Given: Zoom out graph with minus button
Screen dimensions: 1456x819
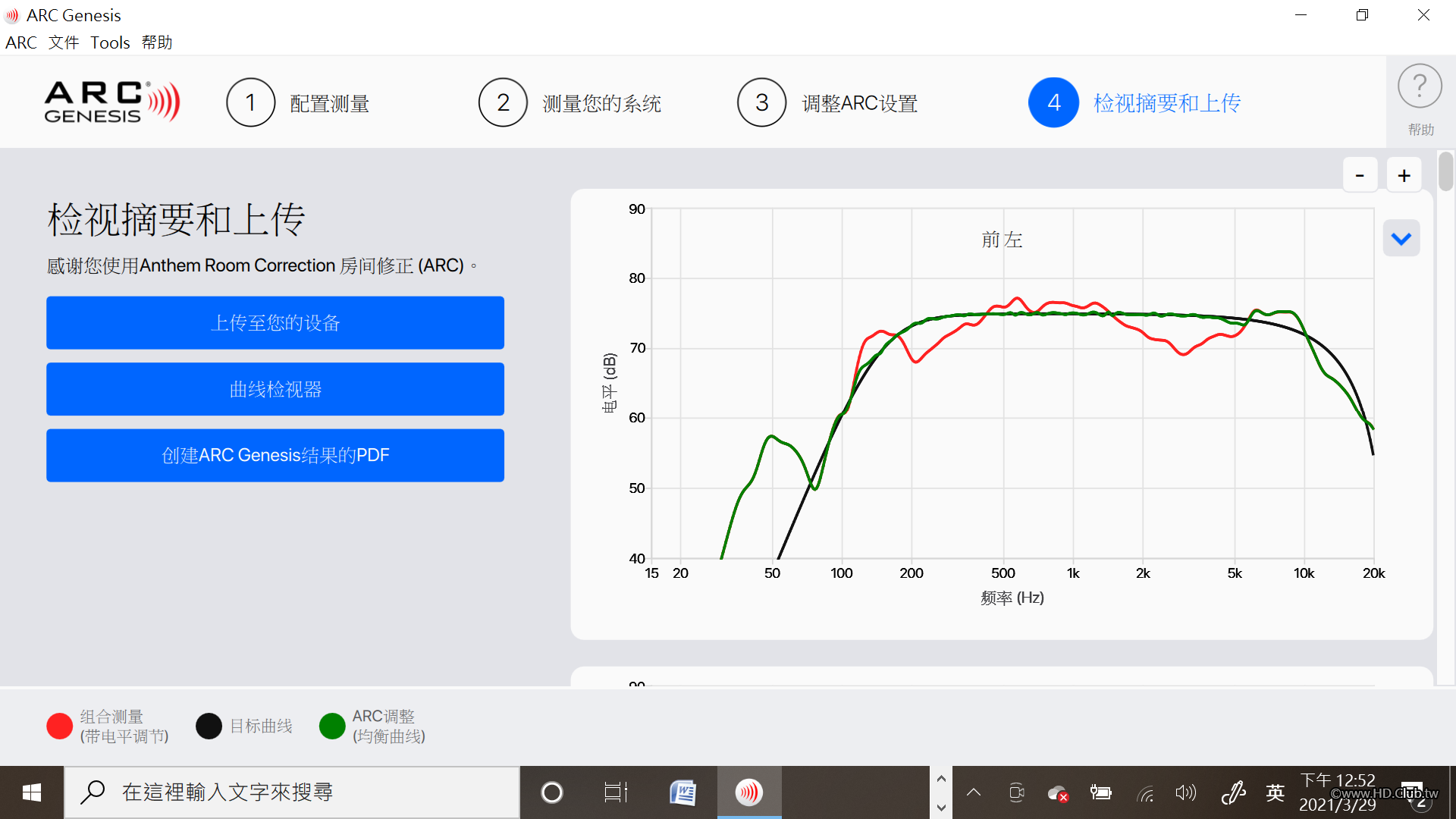Looking at the screenshot, I should pos(1360,176).
